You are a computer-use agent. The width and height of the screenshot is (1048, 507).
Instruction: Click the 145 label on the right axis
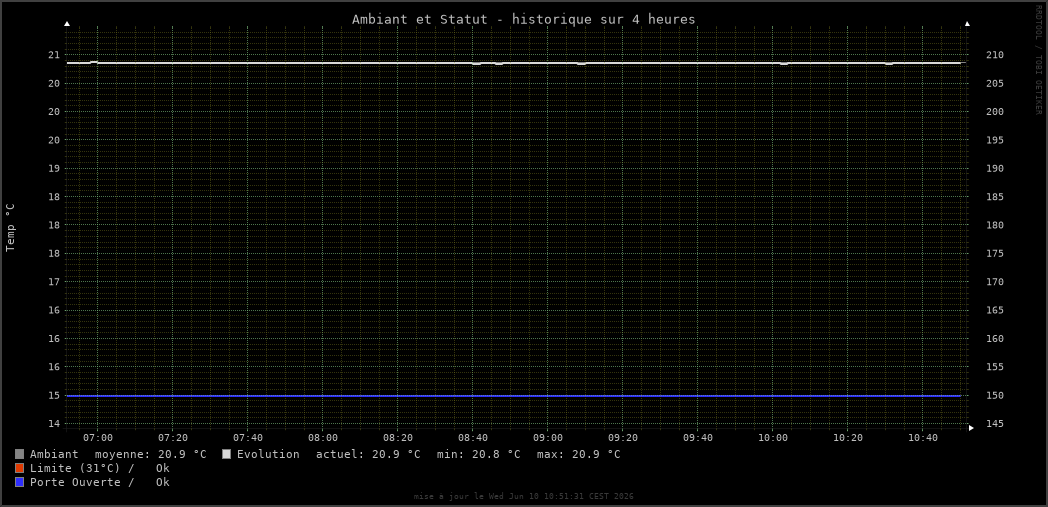[995, 424]
